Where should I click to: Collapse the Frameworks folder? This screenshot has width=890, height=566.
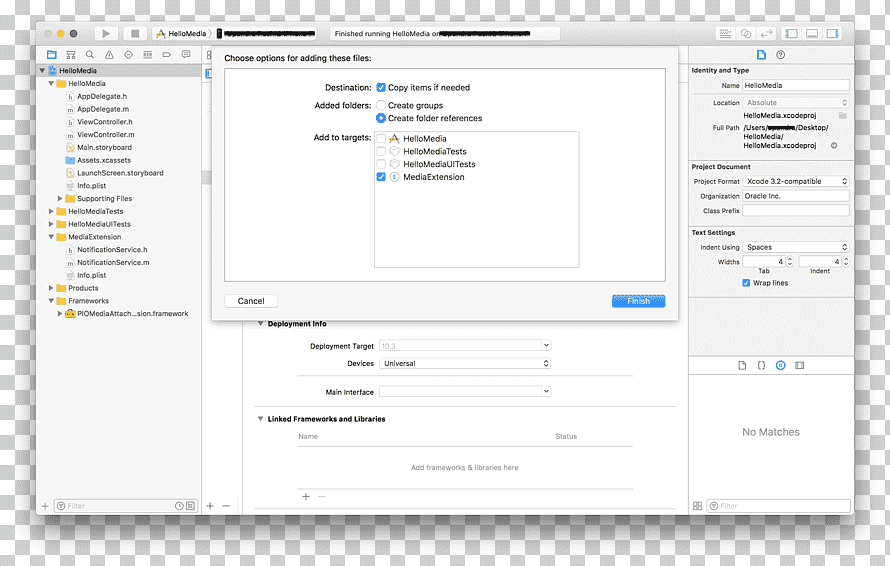(x=51, y=300)
